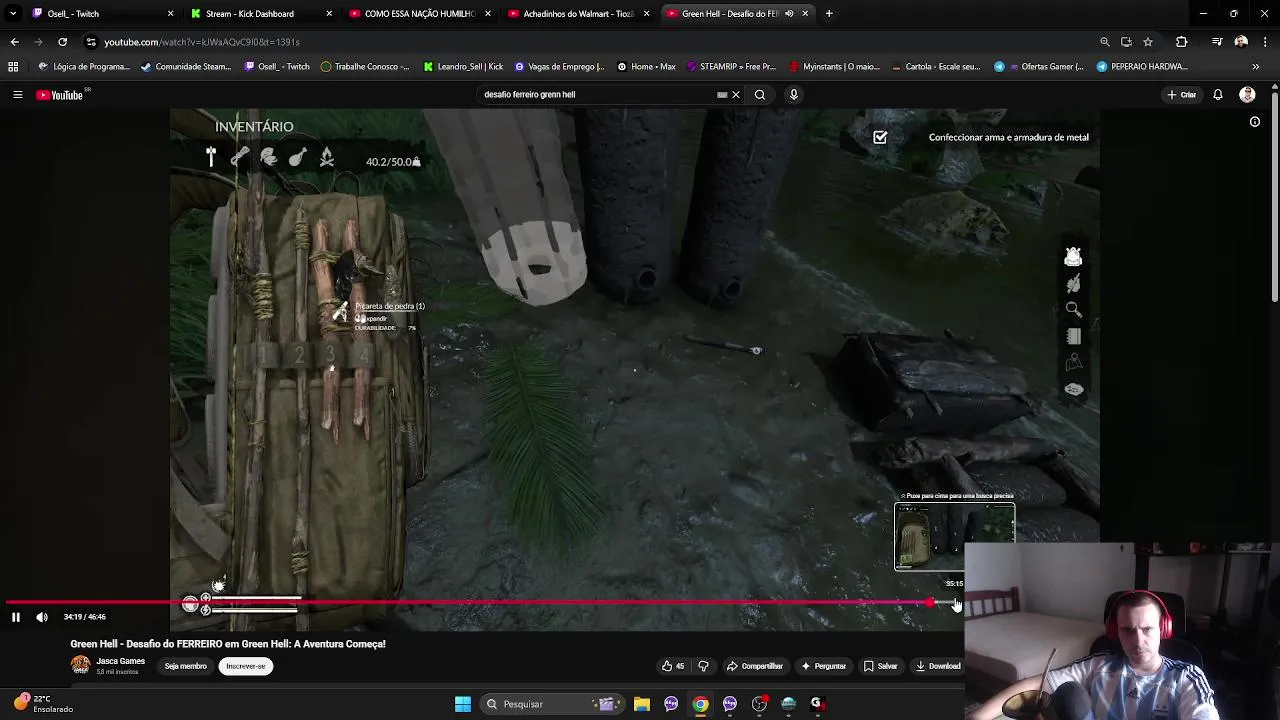Go to YouTube home via logo
Screen dimensions: 1280x720
pyautogui.click(x=60, y=95)
